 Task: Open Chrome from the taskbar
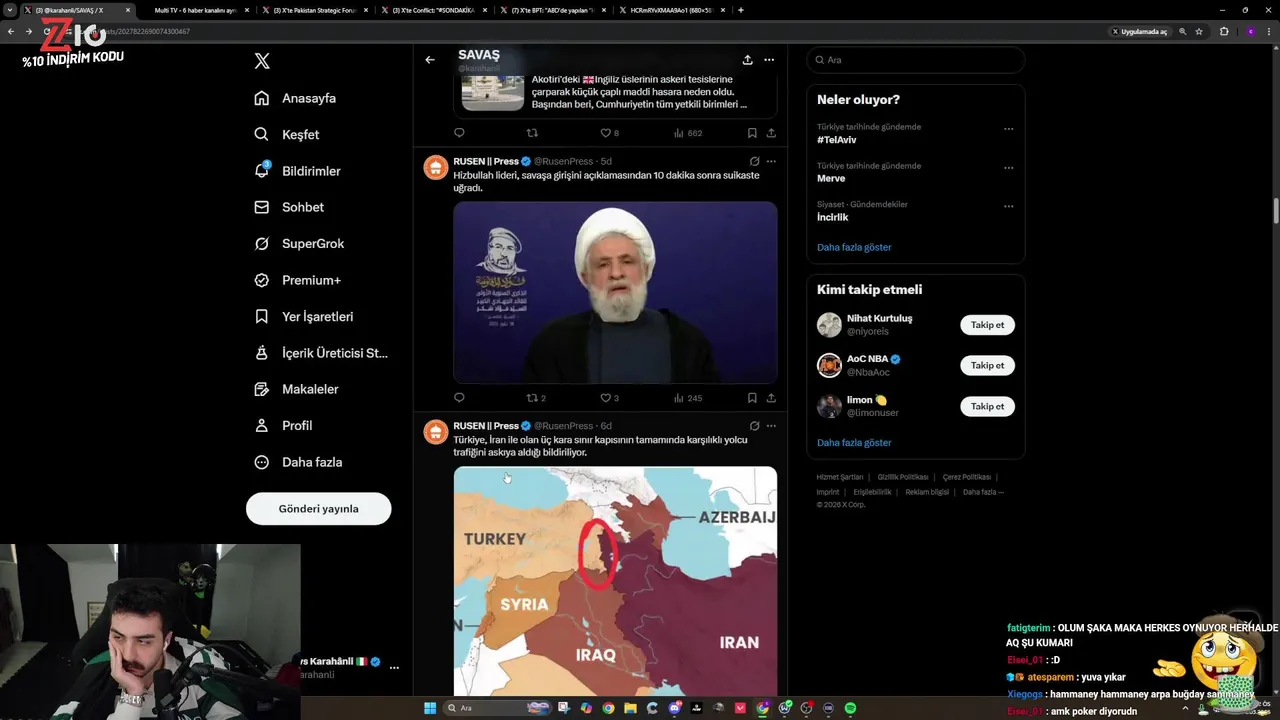point(608,708)
